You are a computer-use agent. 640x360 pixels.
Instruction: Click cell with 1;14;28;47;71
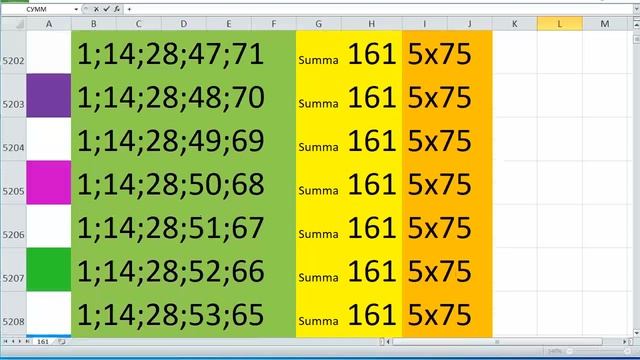tap(184, 52)
